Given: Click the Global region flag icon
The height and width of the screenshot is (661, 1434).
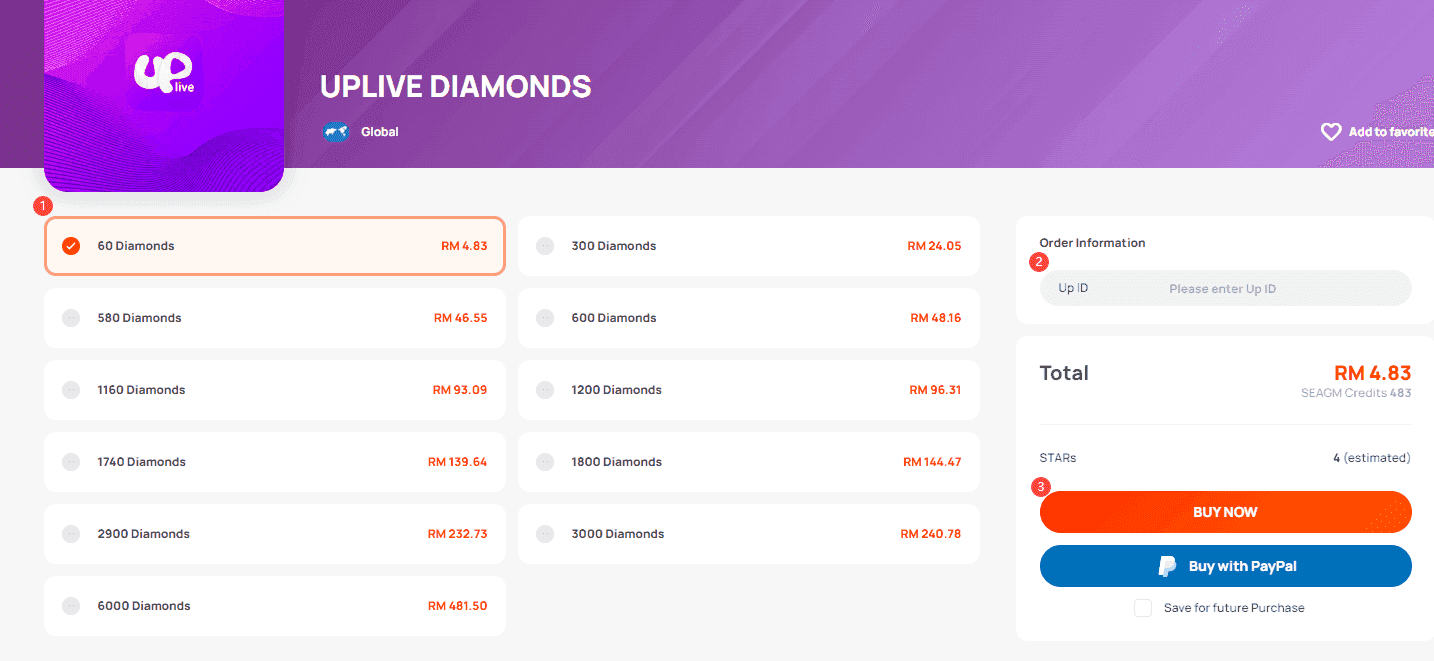Looking at the screenshot, I should (x=336, y=131).
